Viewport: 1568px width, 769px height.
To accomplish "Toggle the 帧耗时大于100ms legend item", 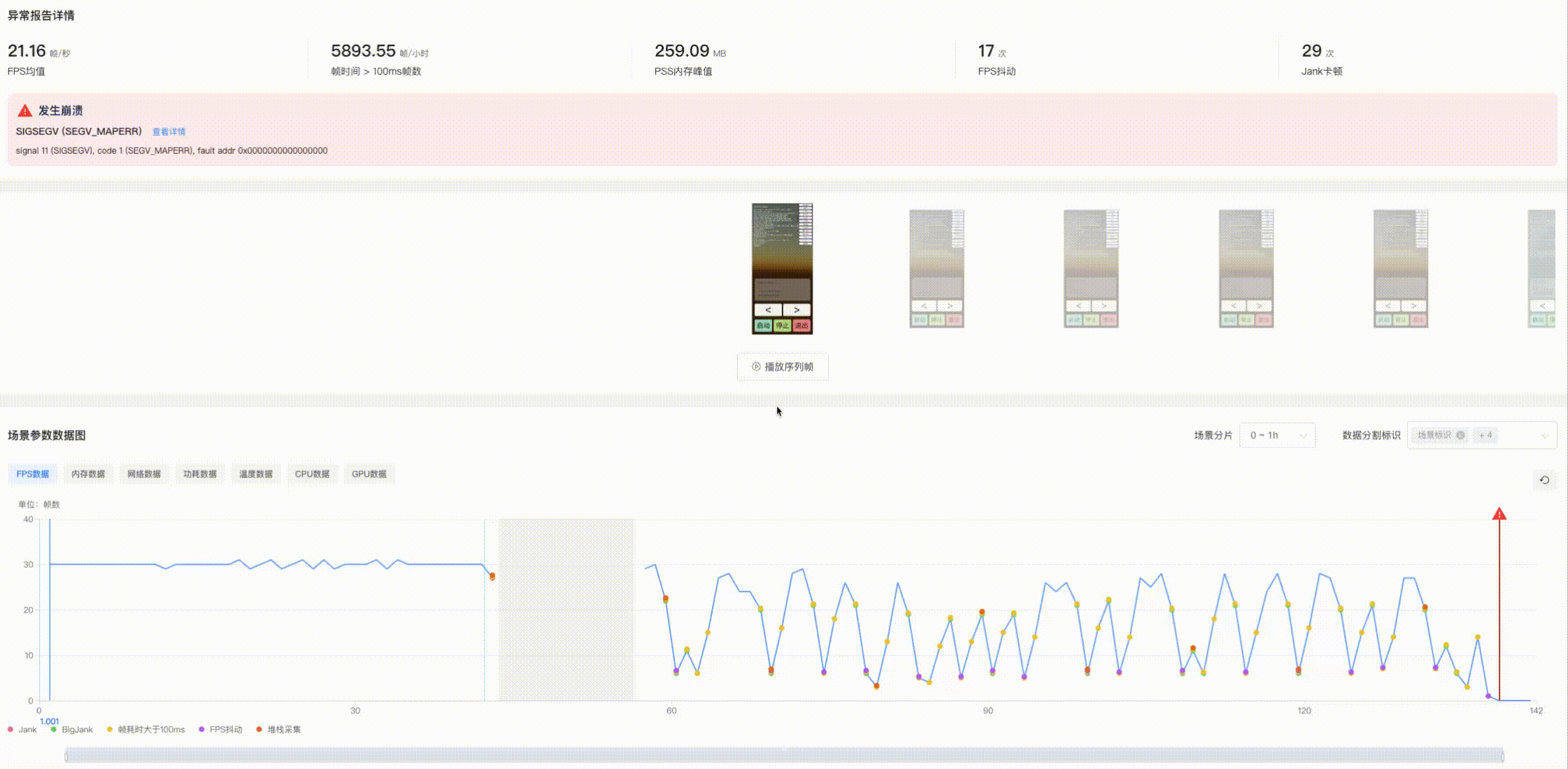I will pyautogui.click(x=145, y=730).
